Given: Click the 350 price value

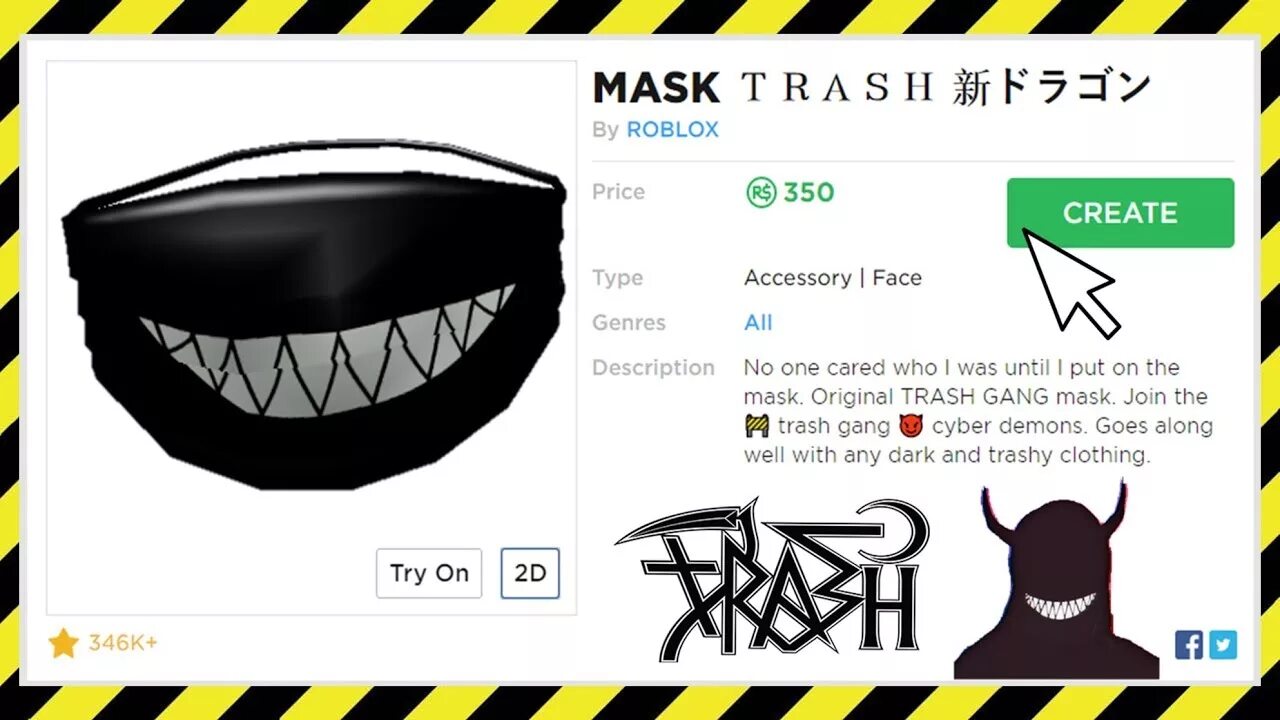Looking at the screenshot, I should point(808,192).
